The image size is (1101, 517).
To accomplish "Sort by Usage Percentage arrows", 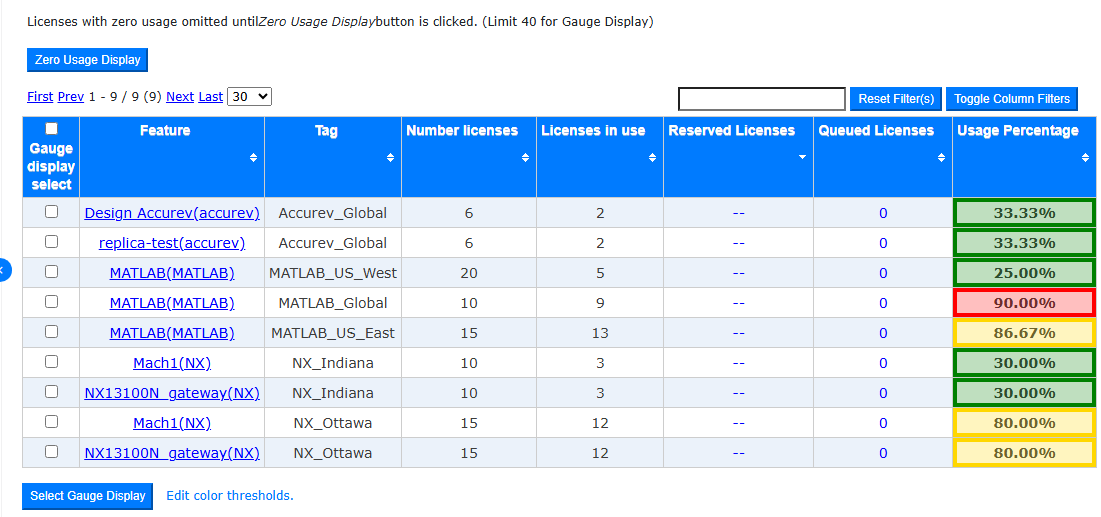I will (1086, 158).
